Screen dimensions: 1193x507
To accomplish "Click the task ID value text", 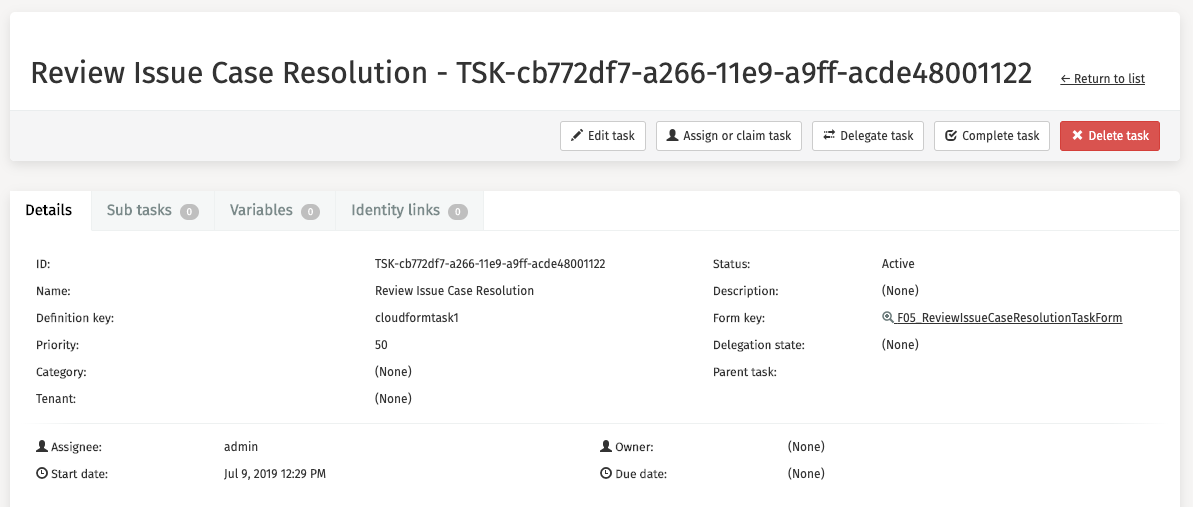I will pyautogui.click(x=490, y=264).
